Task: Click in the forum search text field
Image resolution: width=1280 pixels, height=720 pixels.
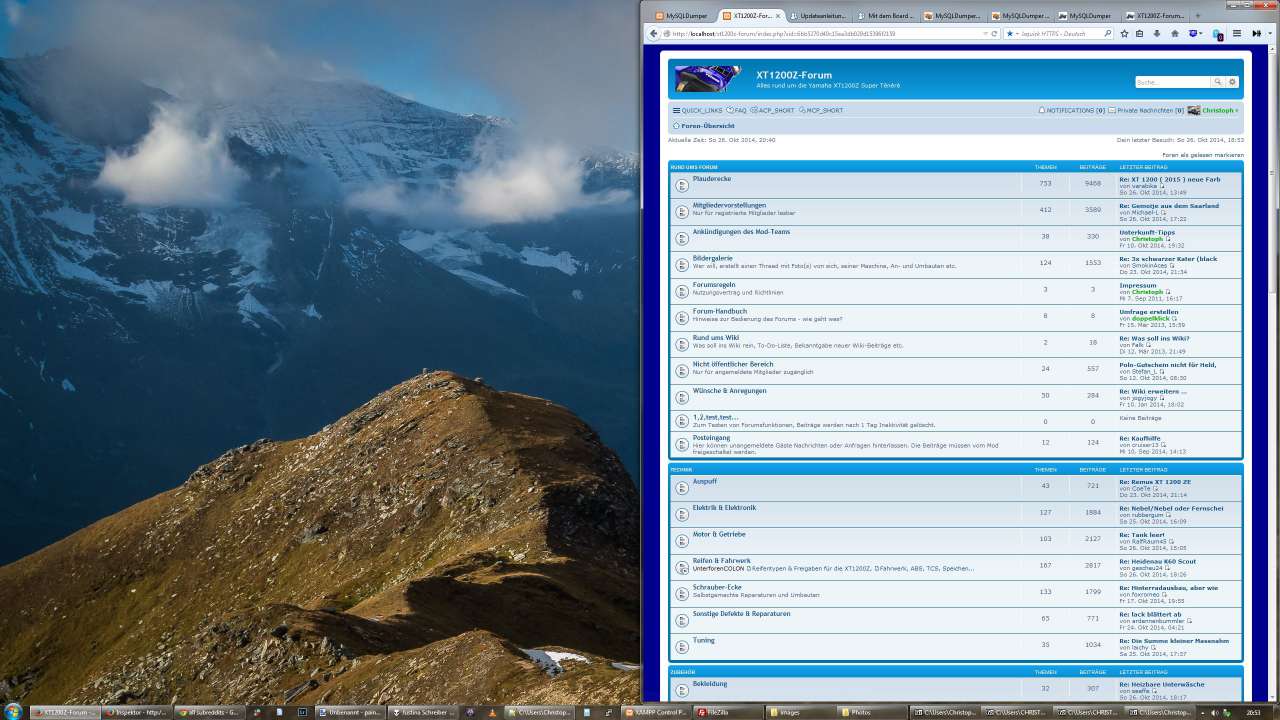Action: click(1172, 82)
